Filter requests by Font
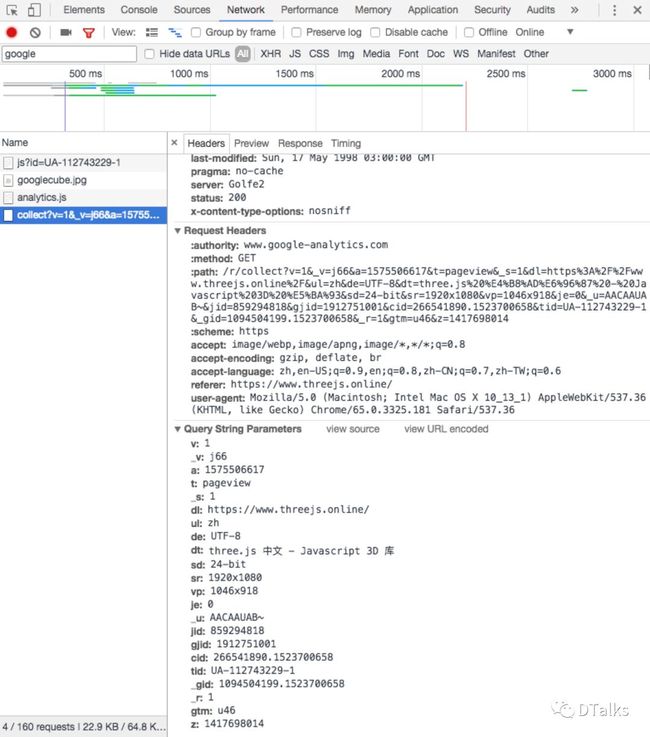Viewport: 650px width, 737px height. 408,54
